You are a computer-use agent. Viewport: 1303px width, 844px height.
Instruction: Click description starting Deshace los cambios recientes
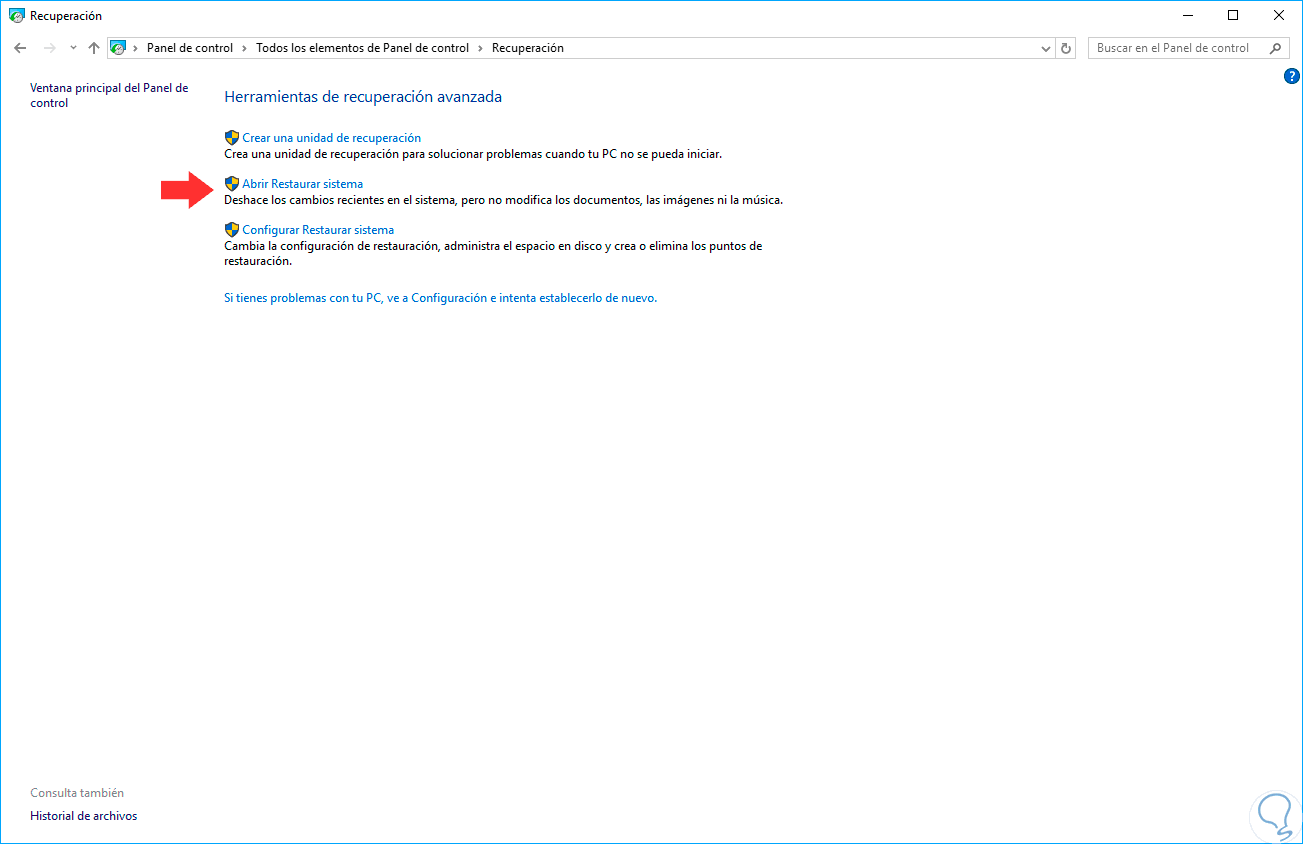(504, 200)
